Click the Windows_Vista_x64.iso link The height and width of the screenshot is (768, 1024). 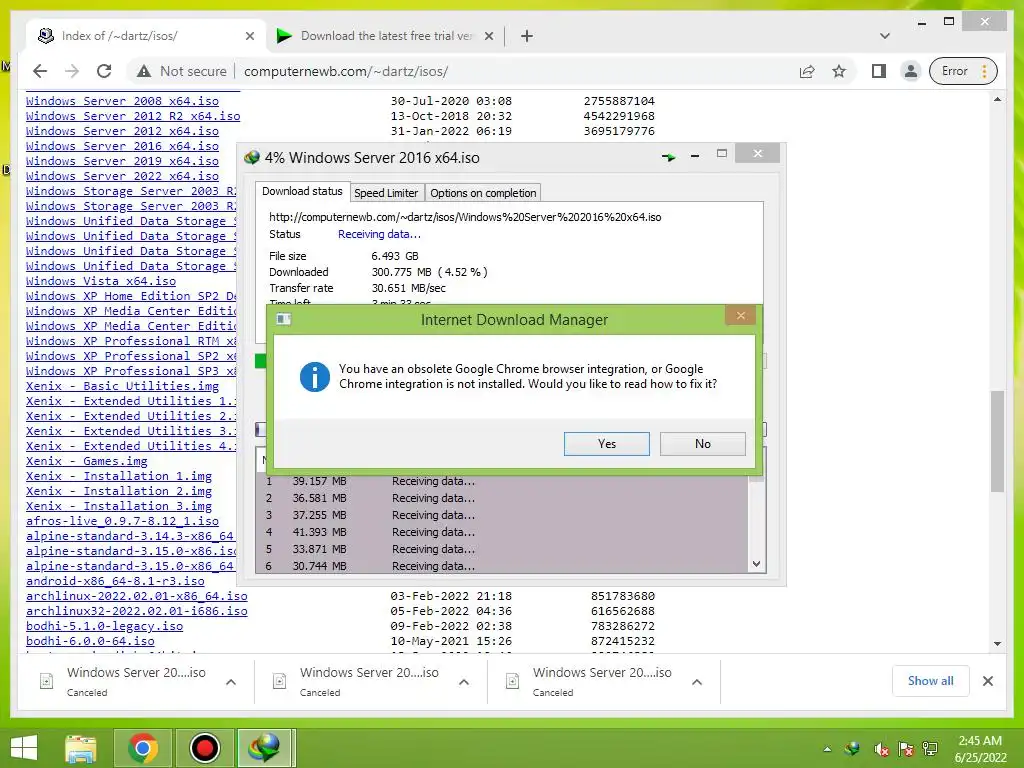tap(101, 281)
